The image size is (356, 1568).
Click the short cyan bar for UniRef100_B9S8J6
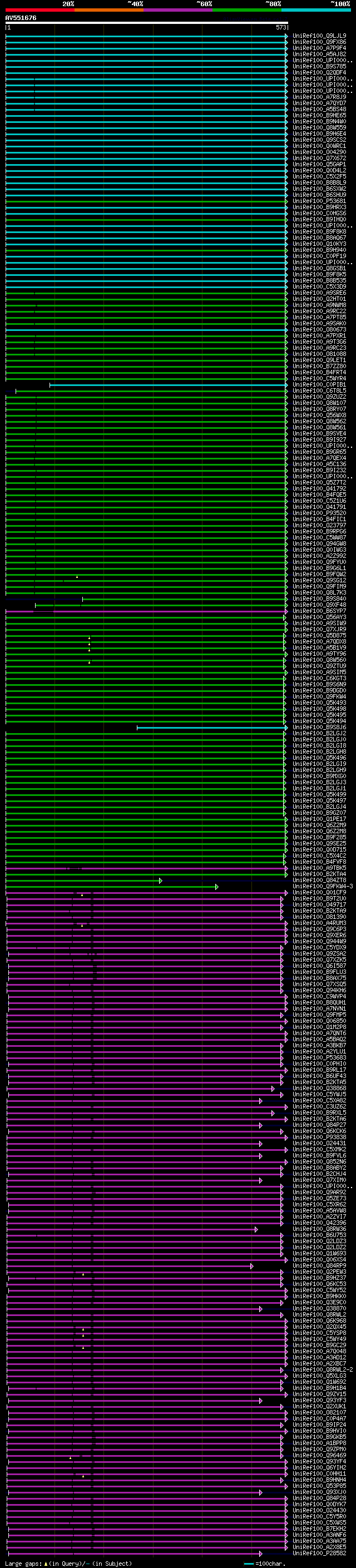coord(212,728)
